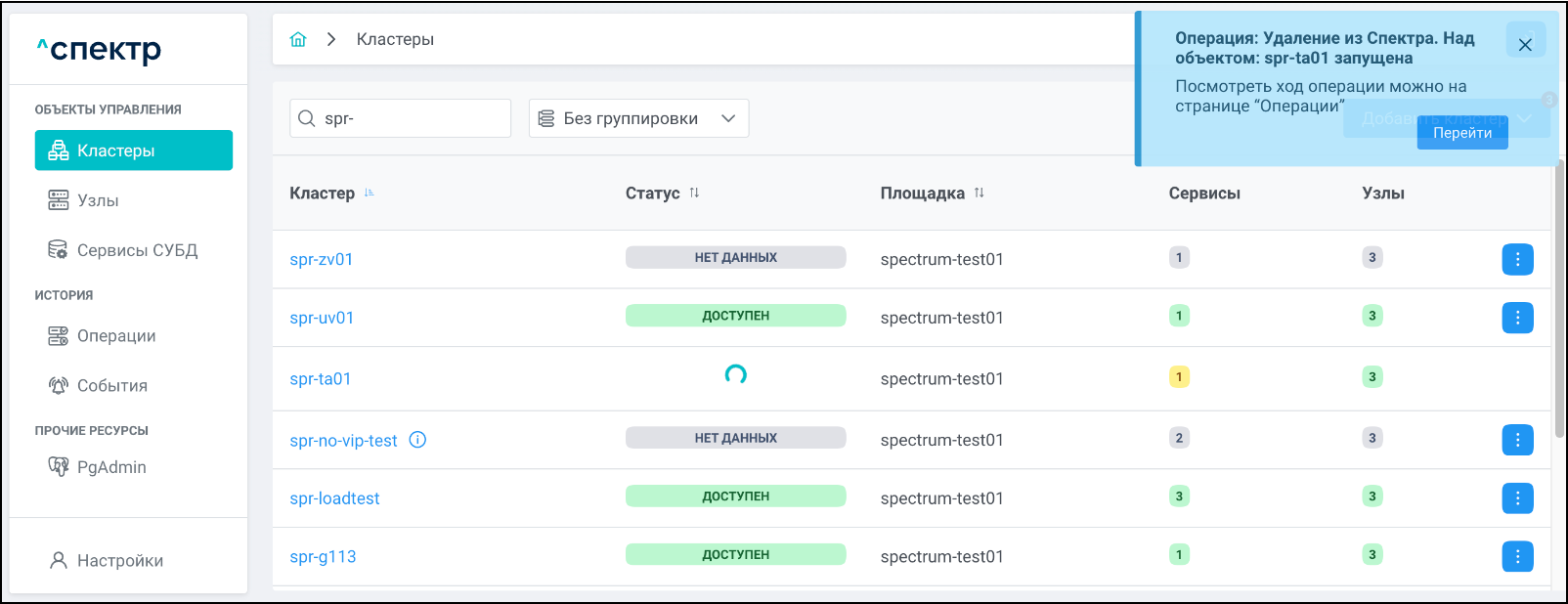The width and height of the screenshot is (1568, 604).
Task: Open the Операции history page
Action: point(116,336)
